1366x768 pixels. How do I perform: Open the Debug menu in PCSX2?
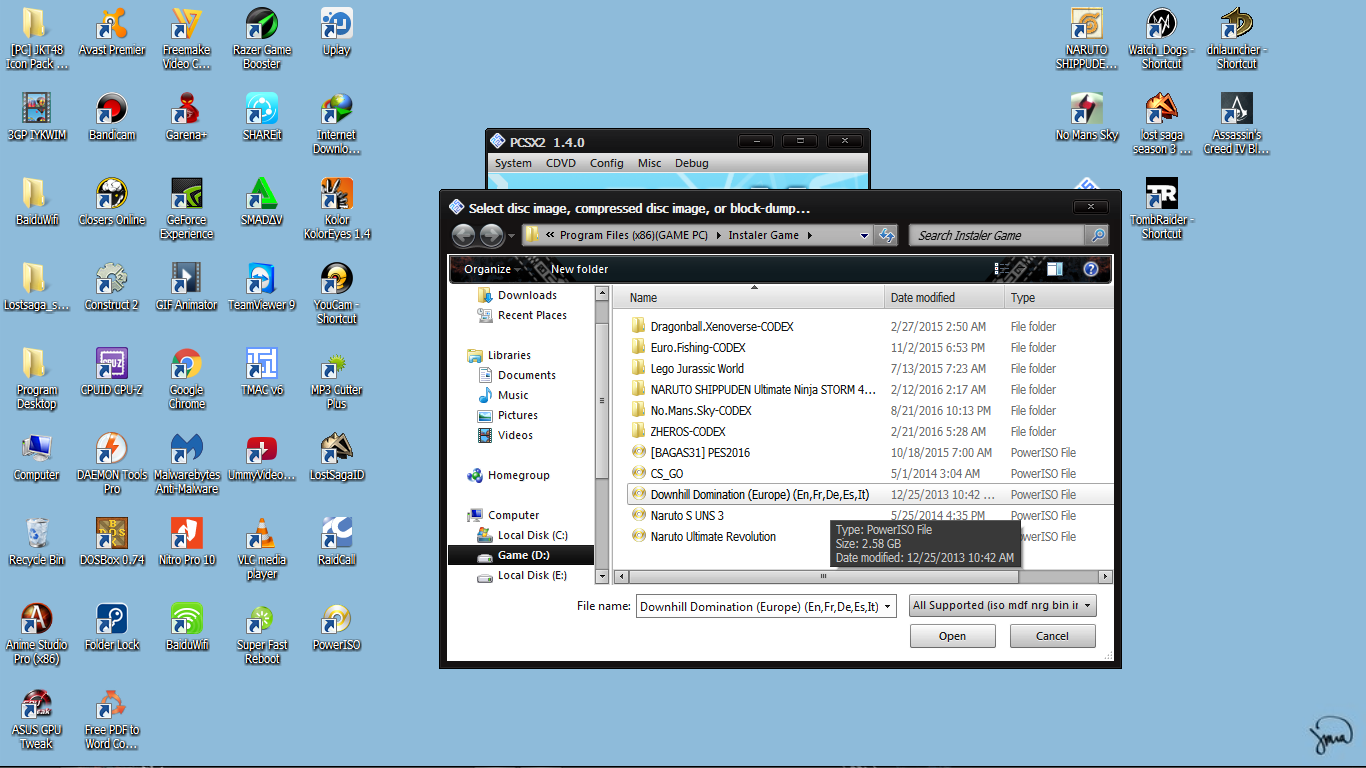(x=692, y=163)
